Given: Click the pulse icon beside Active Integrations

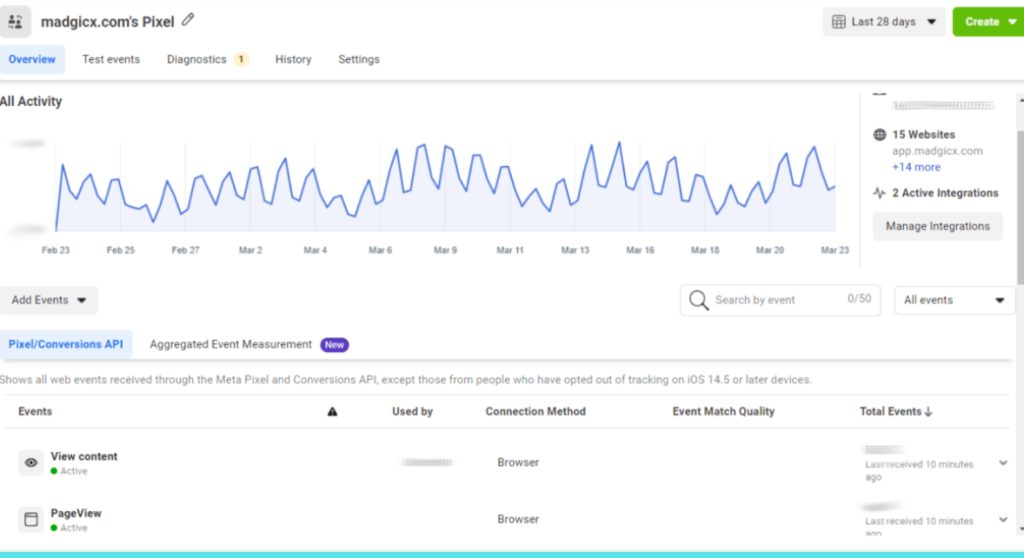Looking at the screenshot, I should pyautogui.click(x=880, y=193).
